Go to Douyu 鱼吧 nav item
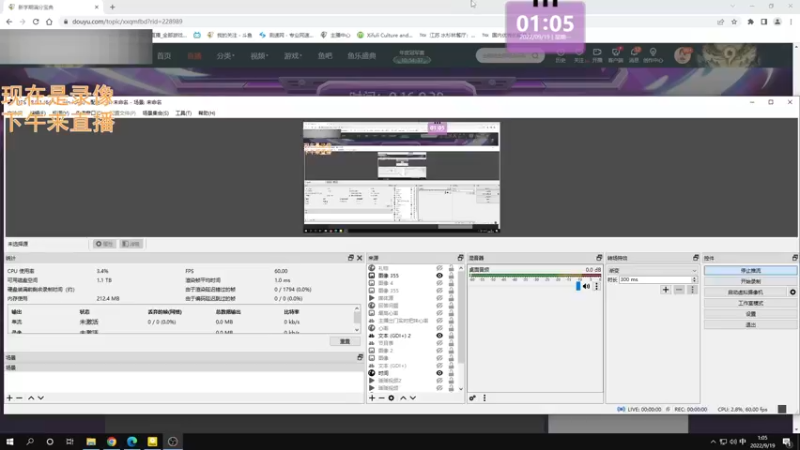The width and height of the screenshot is (800, 450). pos(325,56)
